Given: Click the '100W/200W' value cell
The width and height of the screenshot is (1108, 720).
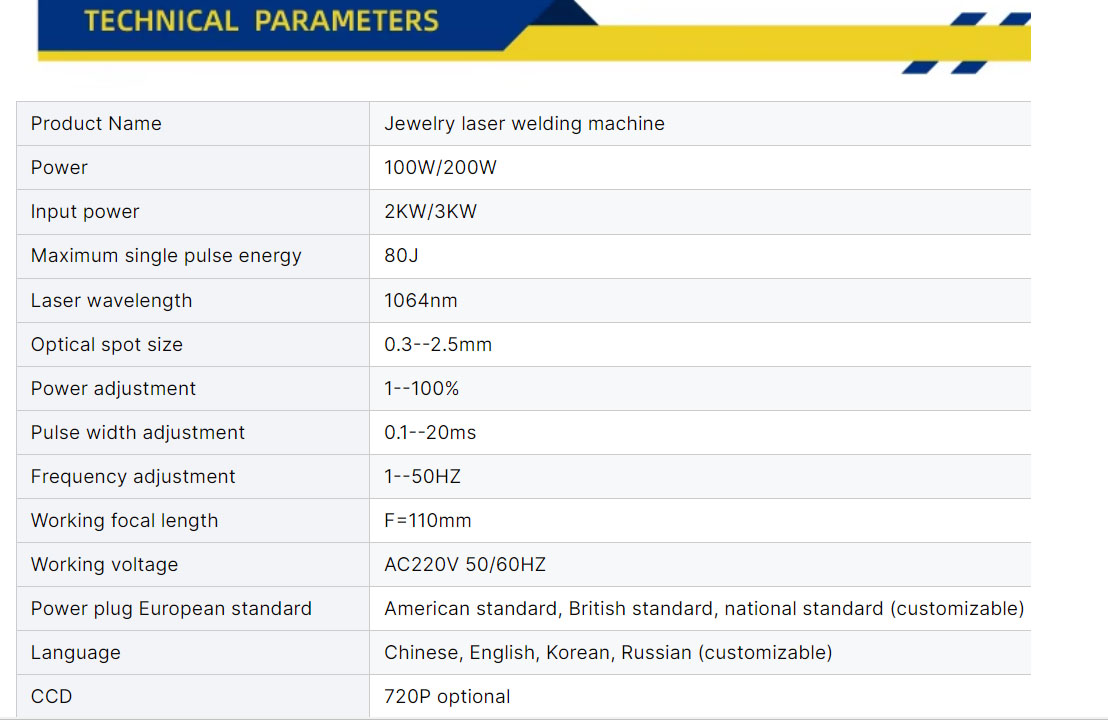Looking at the screenshot, I should coord(700,167).
